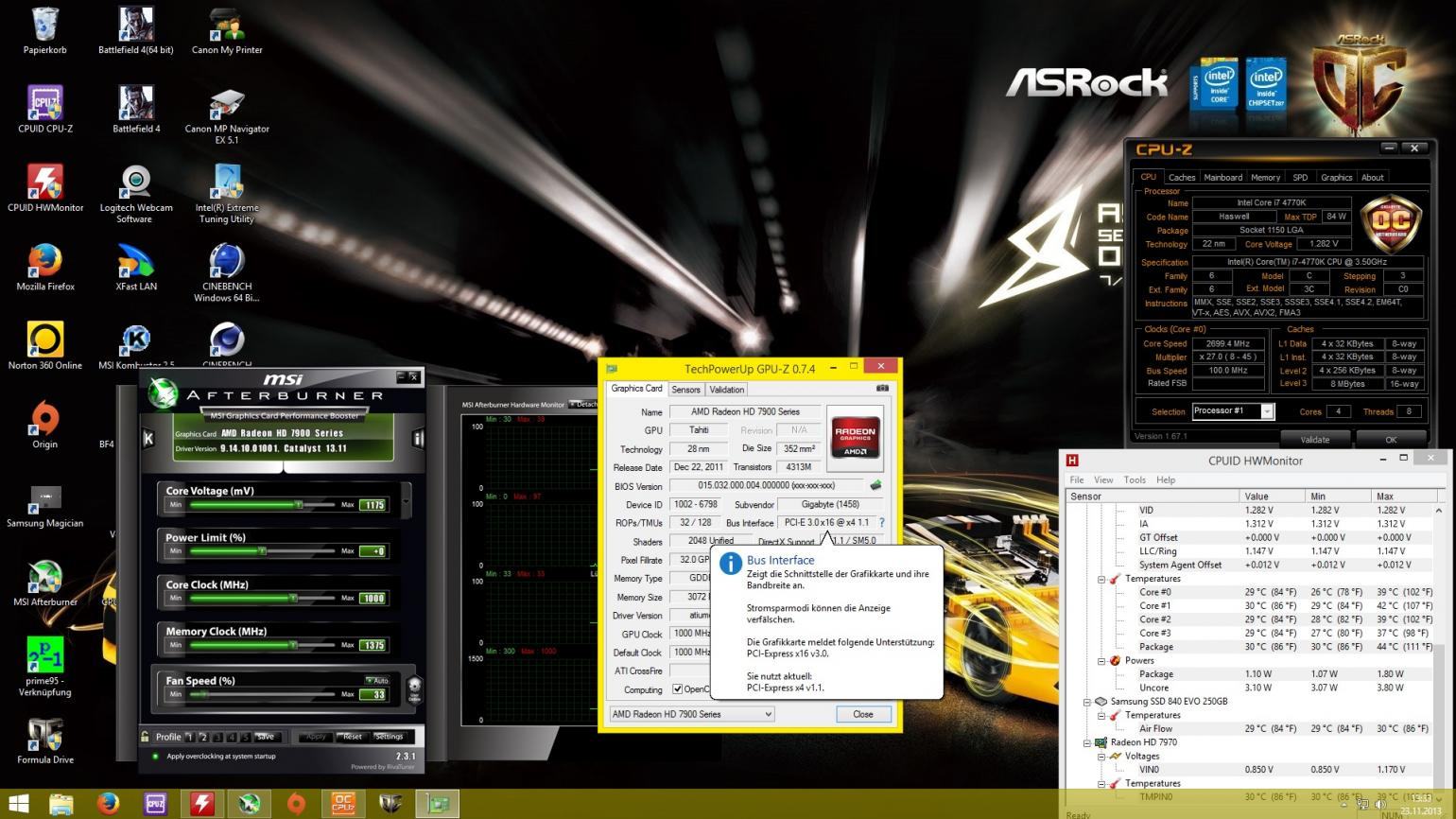Click Bus Interface question mark in GPU-Z
Image resolution: width=1456 pixels, height=819 pixels.
pyautogui.click(x=882, y=522)
